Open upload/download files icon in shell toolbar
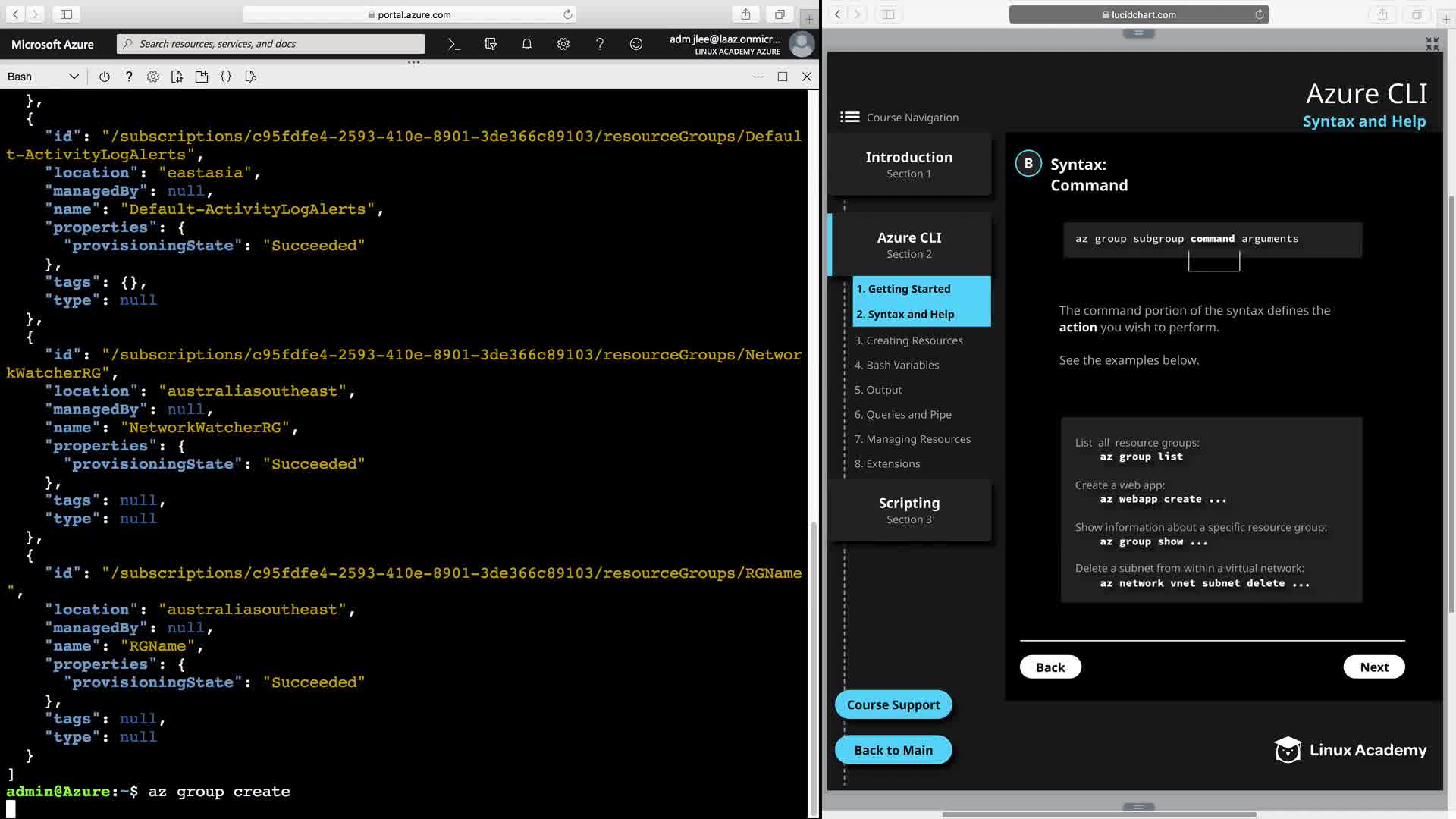The image size is (1456, 819). [177, 77]
